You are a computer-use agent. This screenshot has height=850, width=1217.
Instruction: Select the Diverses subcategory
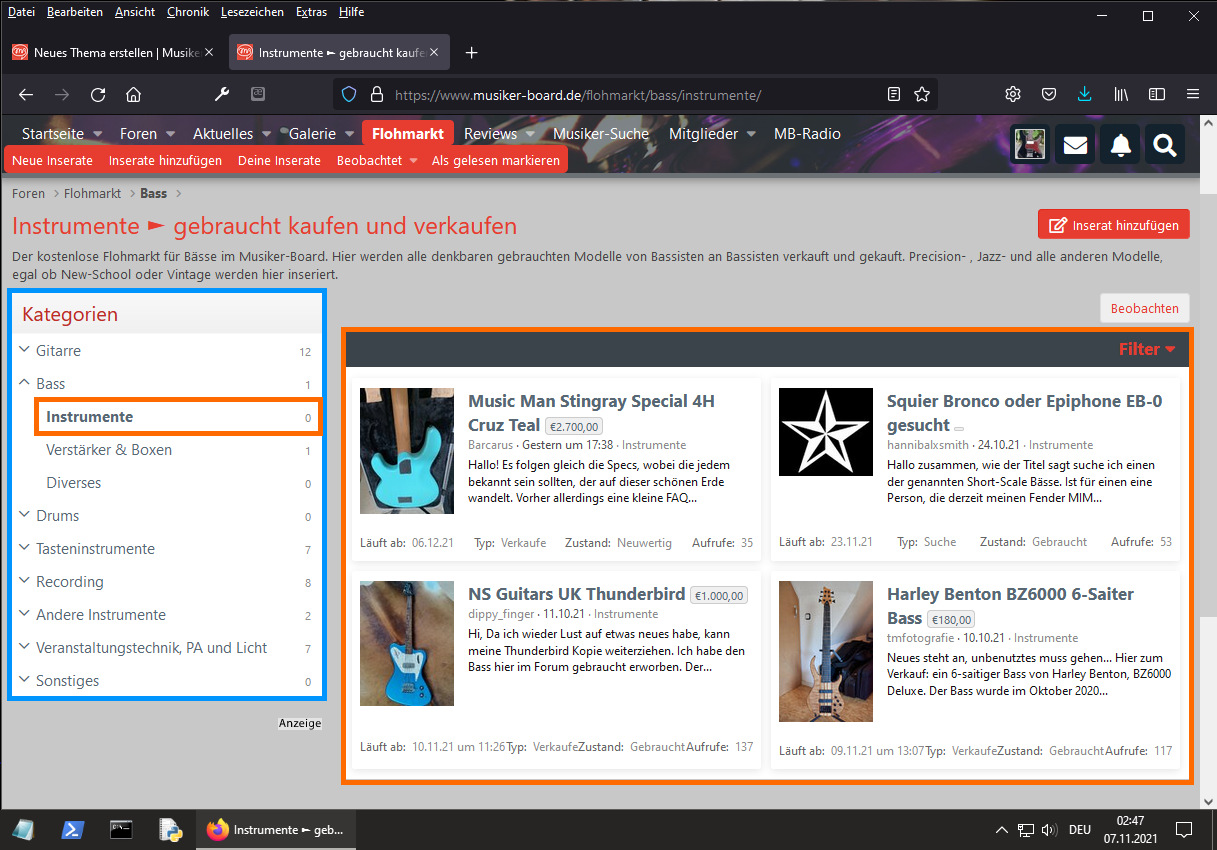74,483
